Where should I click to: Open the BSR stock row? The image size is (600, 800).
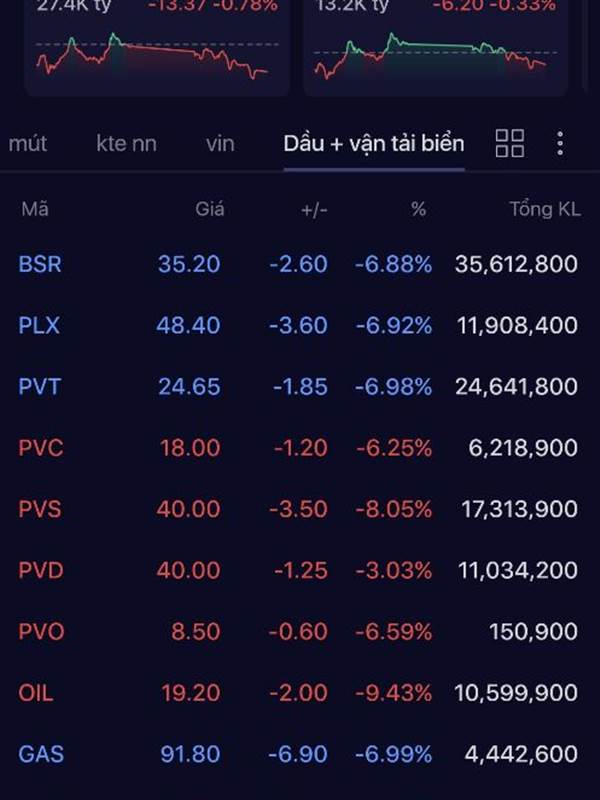[300, 264]
